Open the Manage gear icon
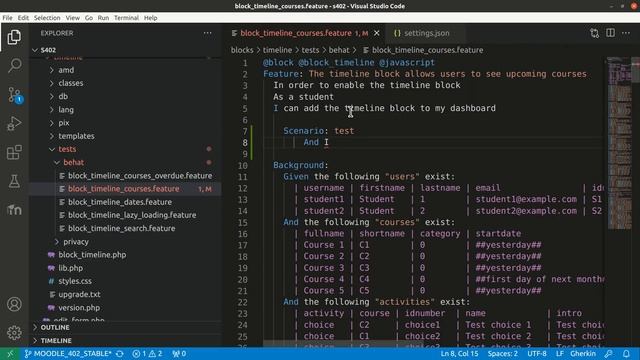Viewport: 640px width, 360px height. tap(14, 333)
